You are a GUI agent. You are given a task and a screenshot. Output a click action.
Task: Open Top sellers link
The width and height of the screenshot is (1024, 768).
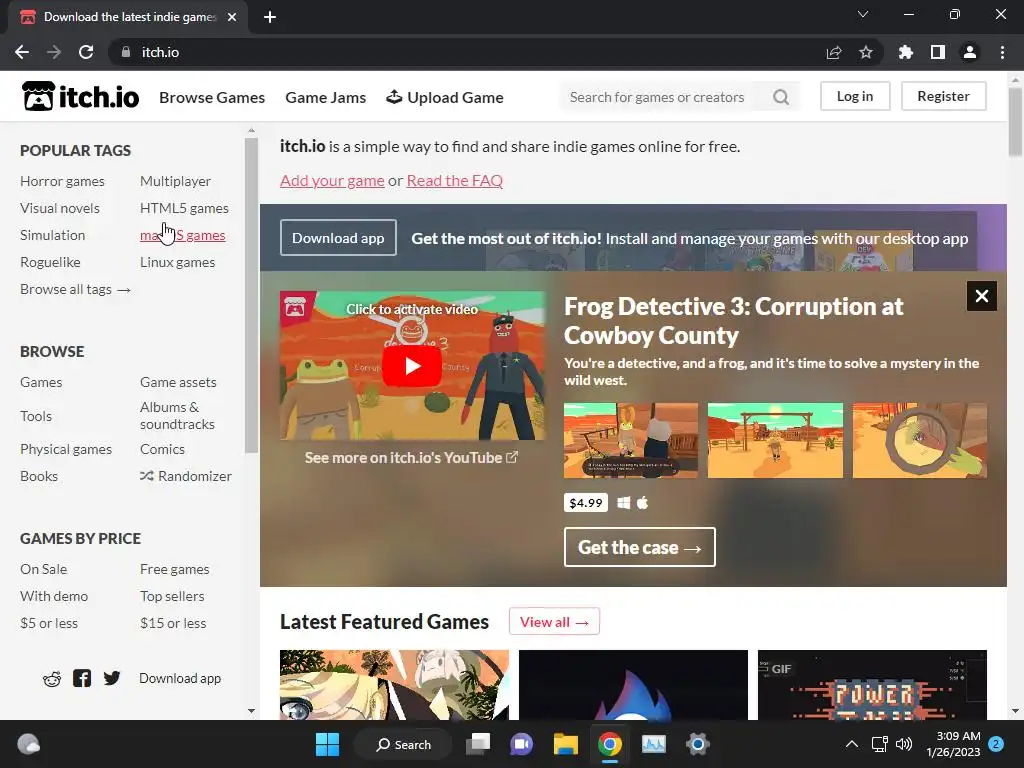[172, 596]
